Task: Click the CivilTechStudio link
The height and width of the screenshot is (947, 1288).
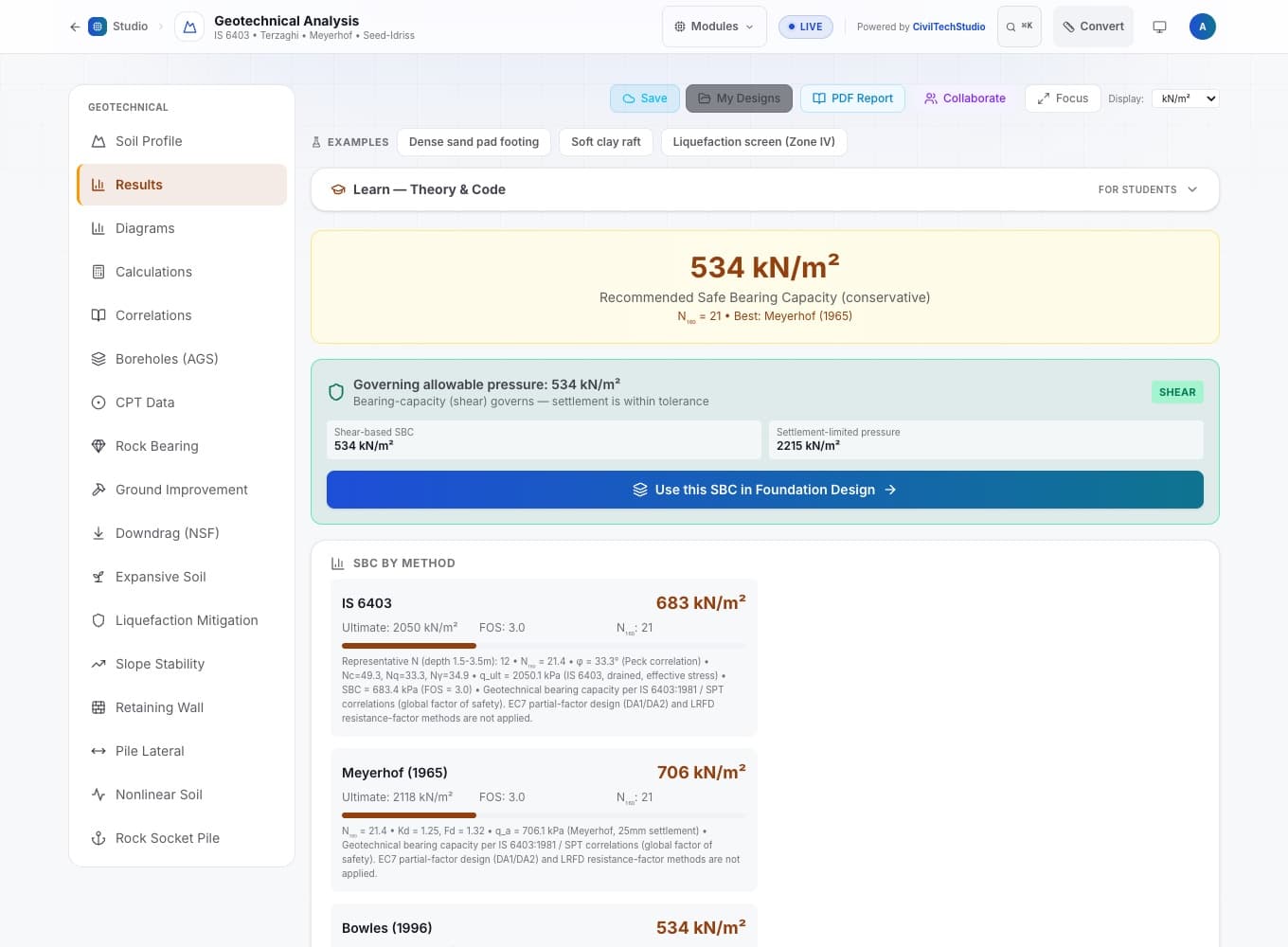Action: click(948, 27)
